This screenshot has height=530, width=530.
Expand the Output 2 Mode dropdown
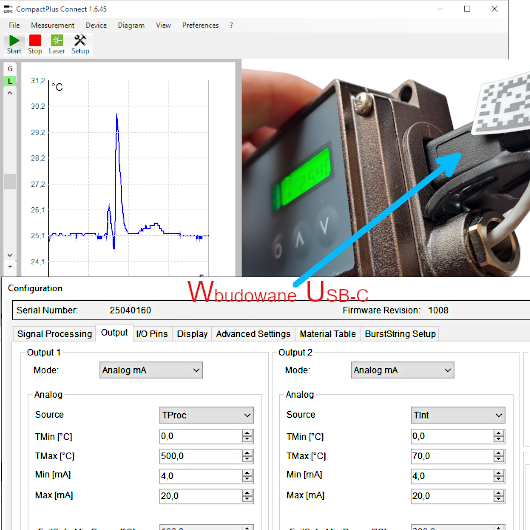coord(403,370)
